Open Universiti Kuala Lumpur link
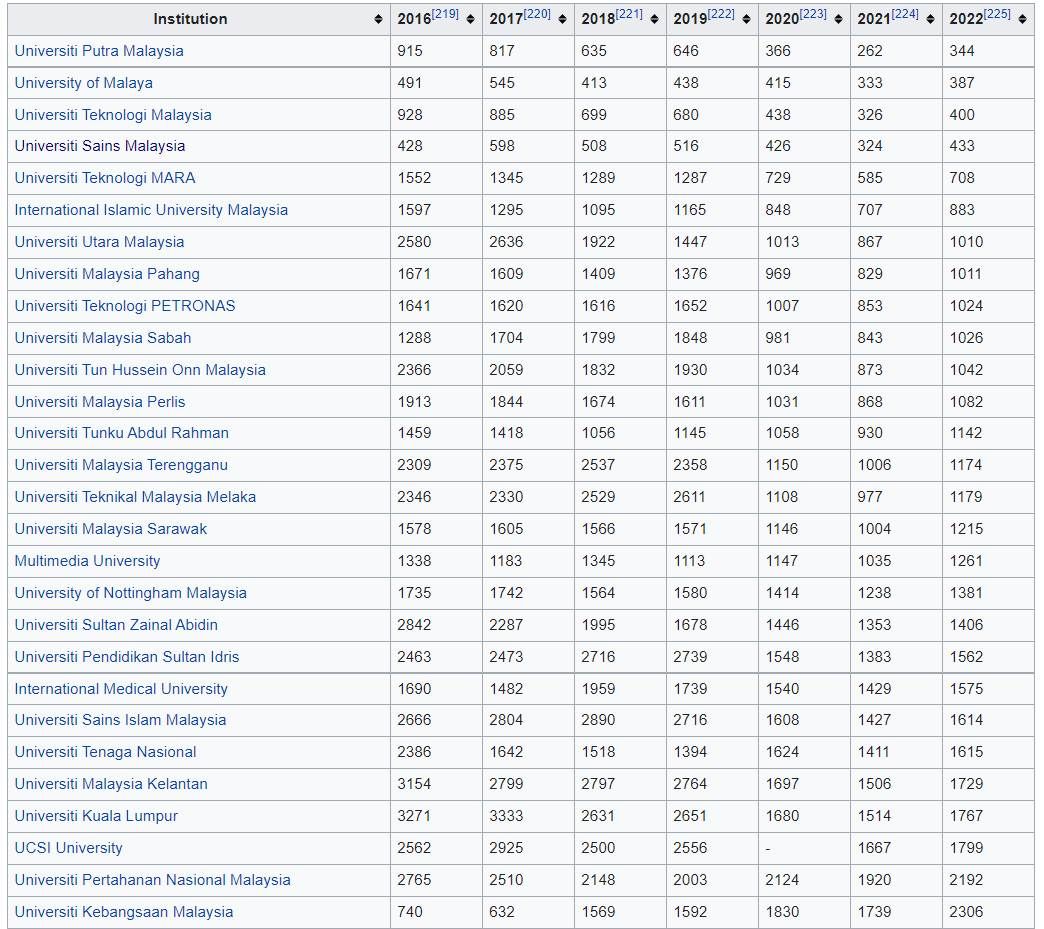Screen dimensions: 1044x929 [96, 816]
